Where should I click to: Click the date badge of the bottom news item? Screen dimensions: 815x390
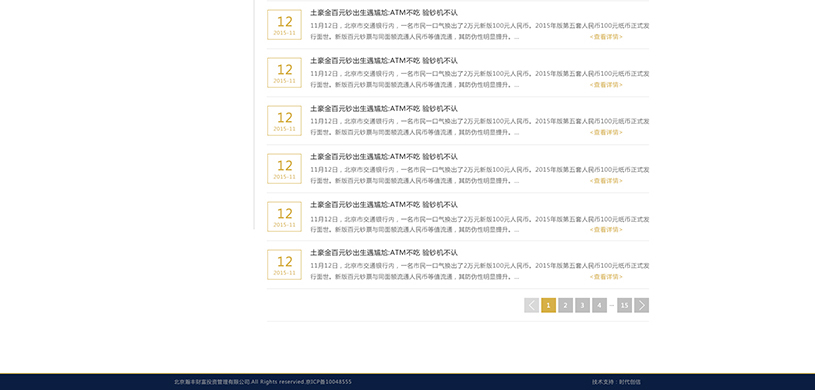[284, 265]
